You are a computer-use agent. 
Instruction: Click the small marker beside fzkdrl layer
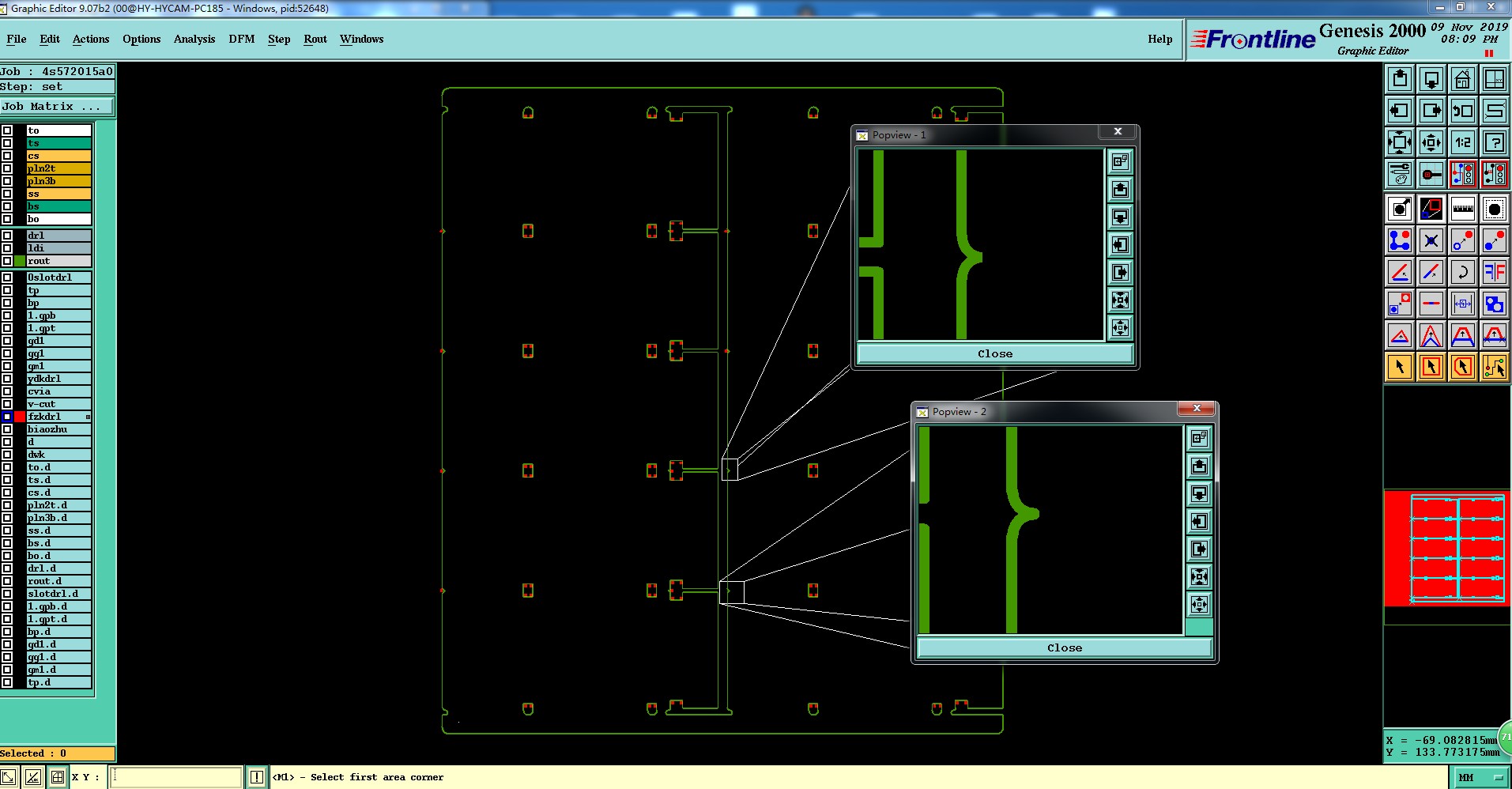[x=88, y=417]
